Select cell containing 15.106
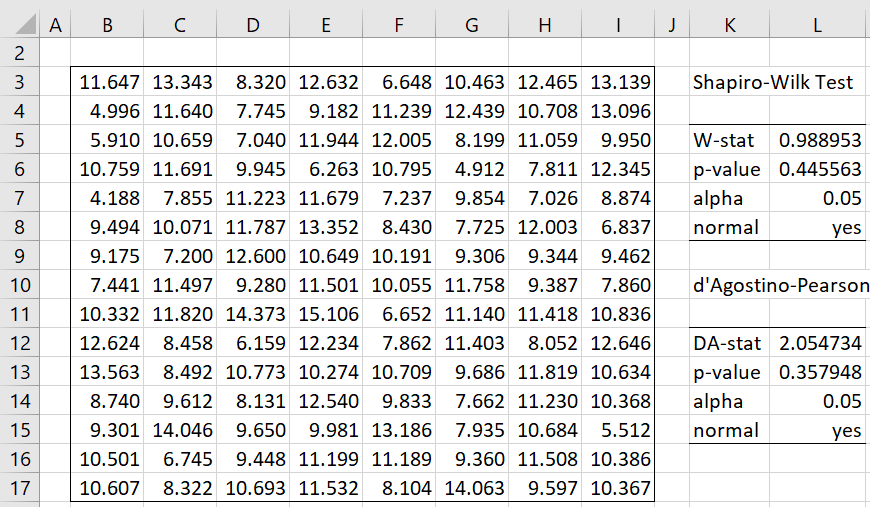The height and width of the screenshot is (507, 870). 326,314
